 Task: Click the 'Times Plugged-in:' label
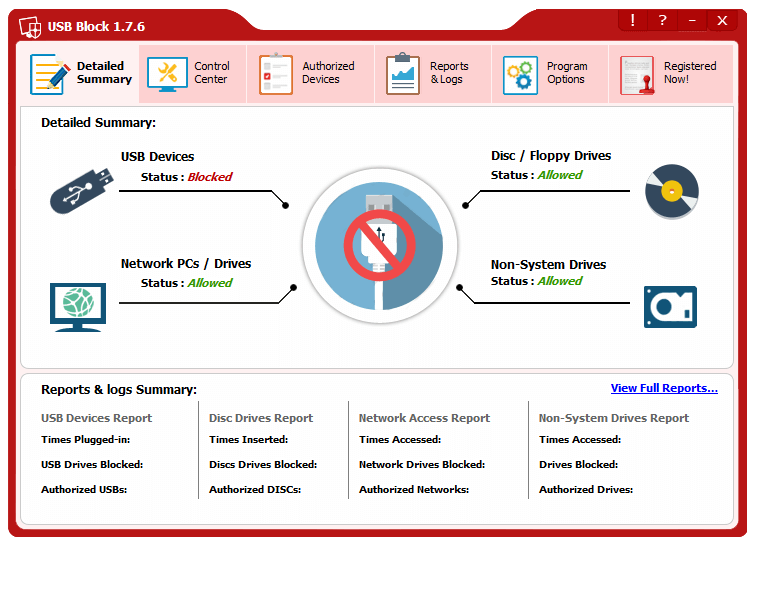pyautogui.click(x=86, y=440)
